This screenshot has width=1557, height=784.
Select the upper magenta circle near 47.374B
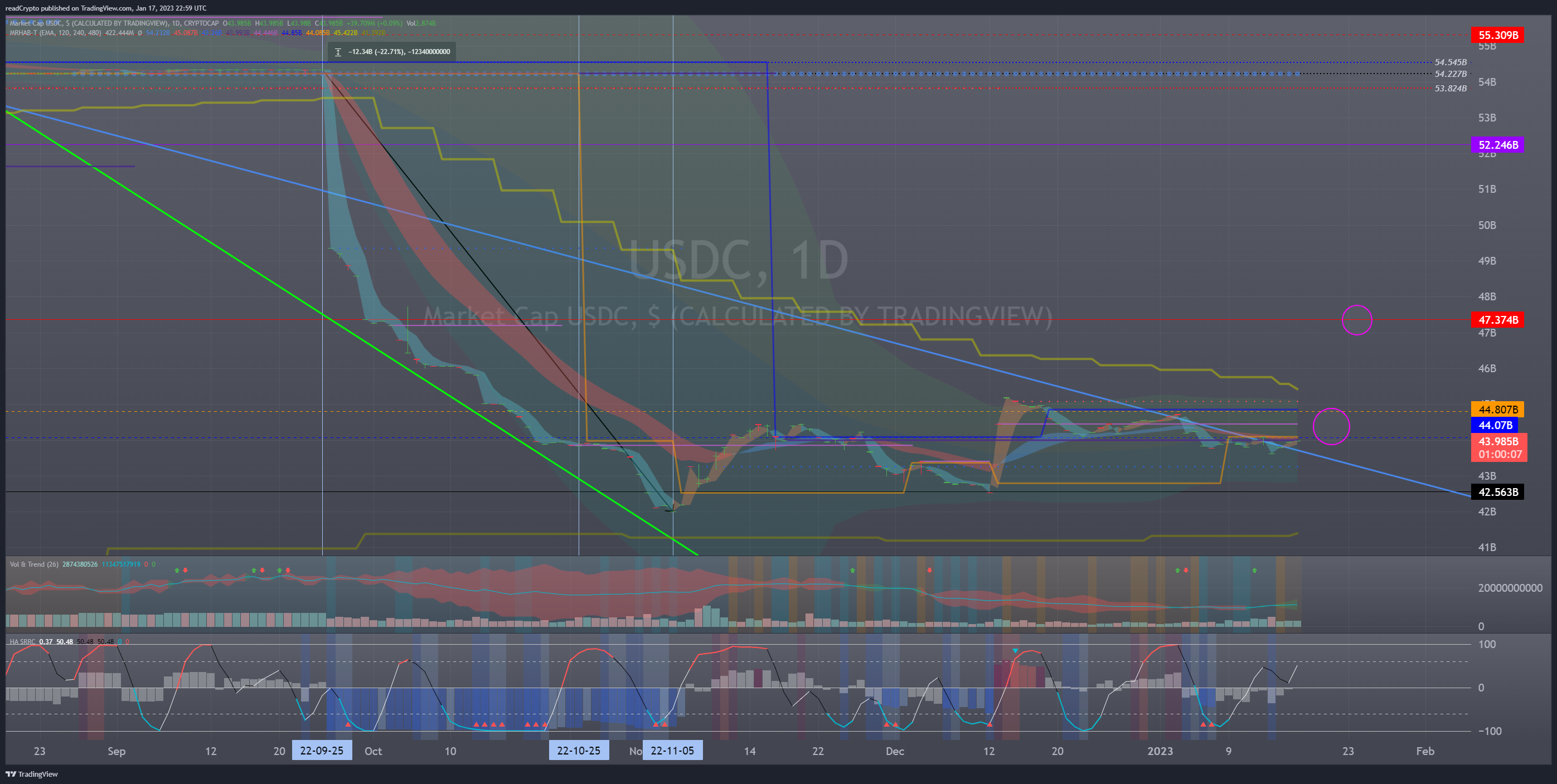pos(1356,320)
